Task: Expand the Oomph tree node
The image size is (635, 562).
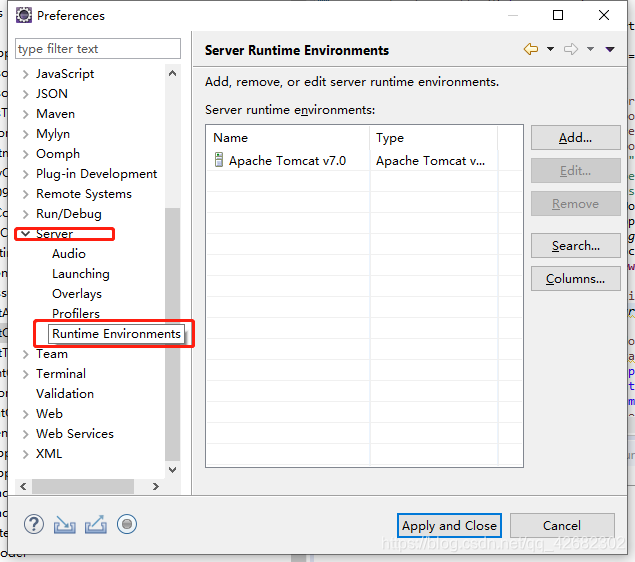Action: (x=26, y=154)
